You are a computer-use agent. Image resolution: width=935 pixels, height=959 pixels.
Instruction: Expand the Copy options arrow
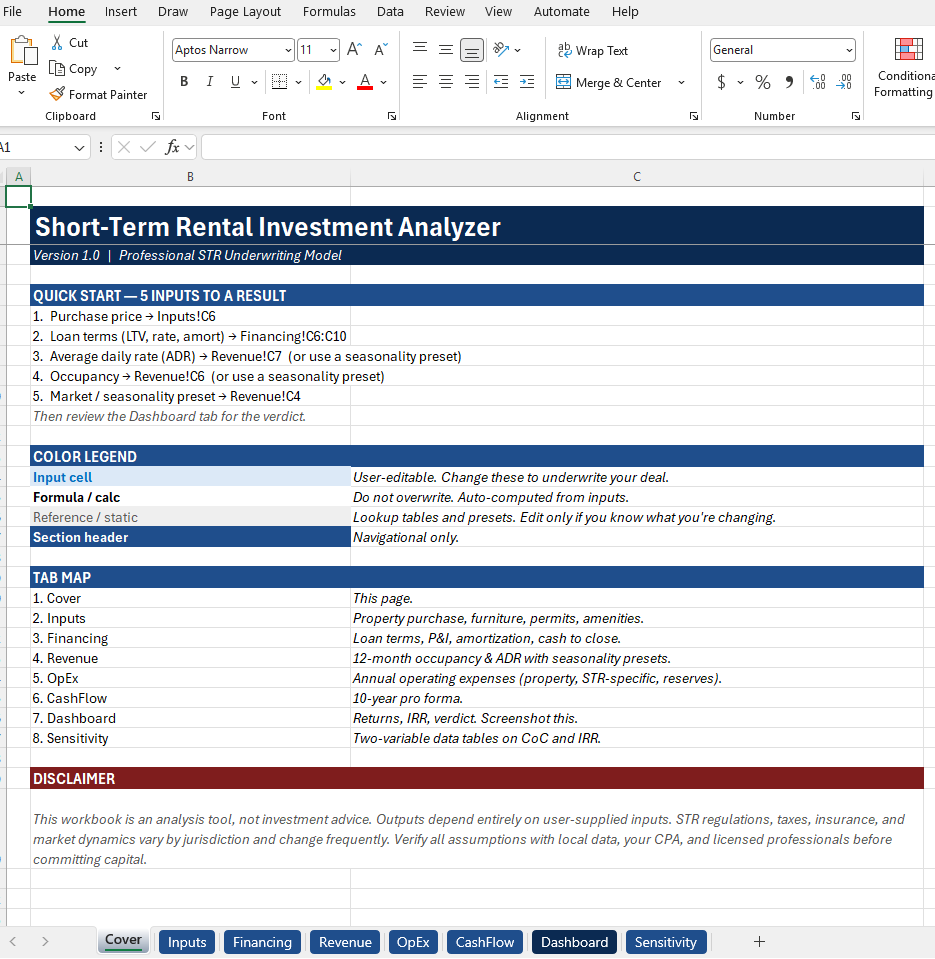tap(117, 68)
